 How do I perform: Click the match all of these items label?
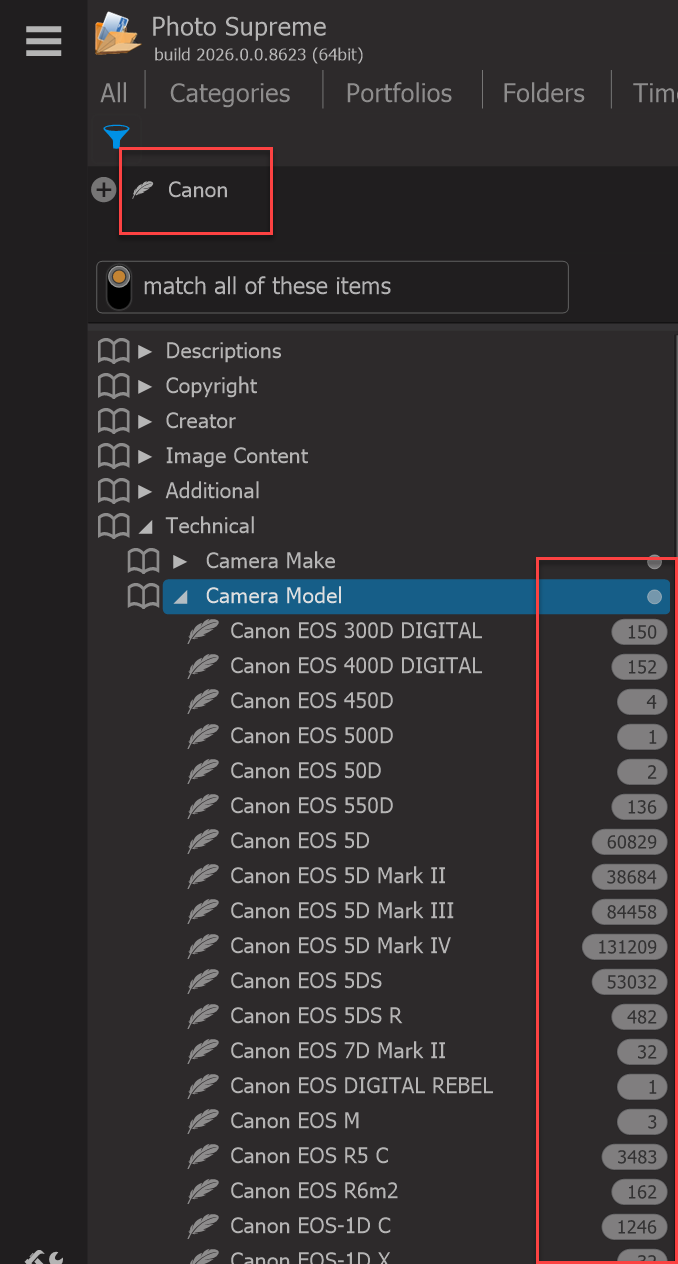pos(267,286)
